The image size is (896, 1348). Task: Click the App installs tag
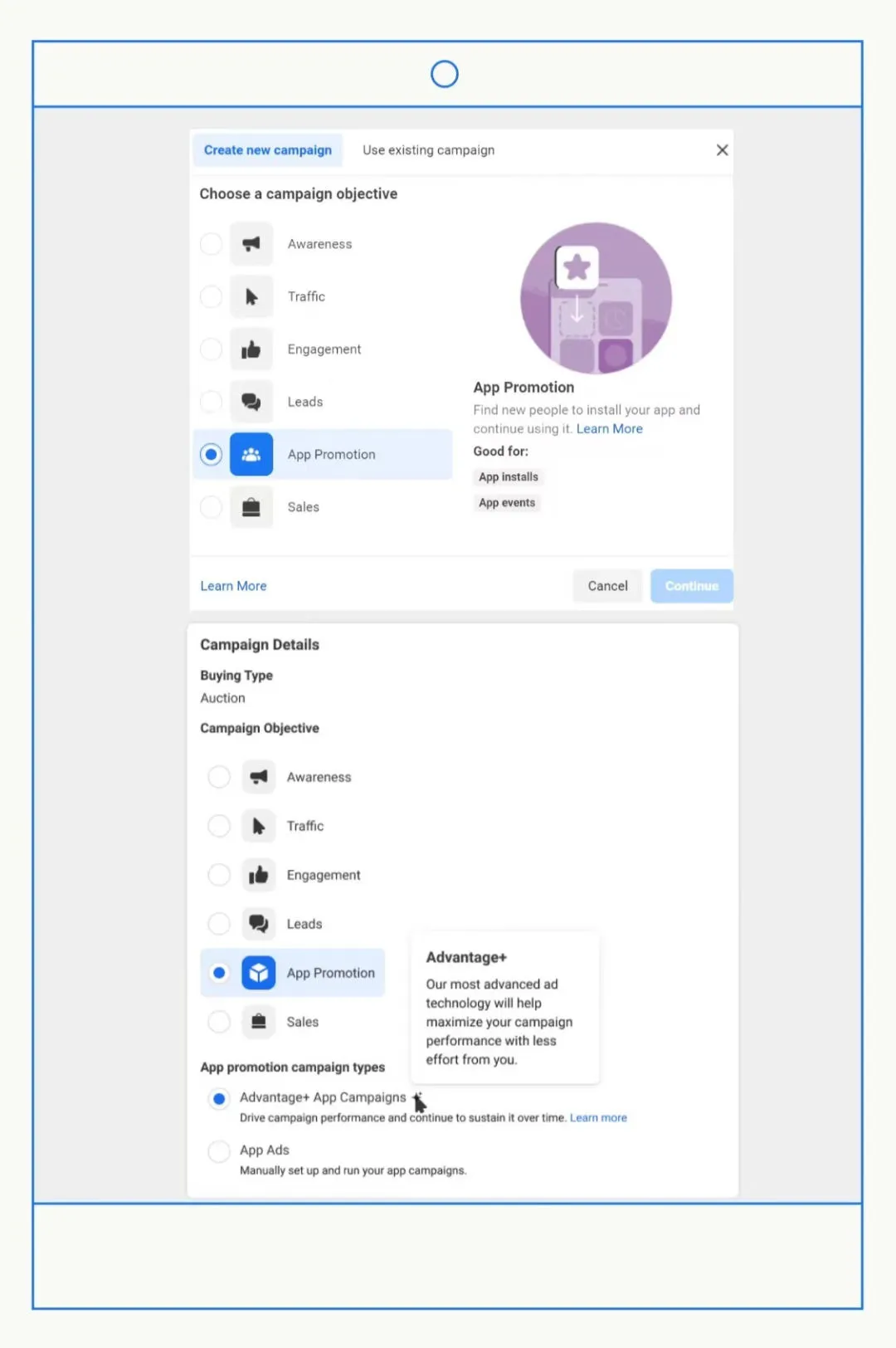point(509,477)
